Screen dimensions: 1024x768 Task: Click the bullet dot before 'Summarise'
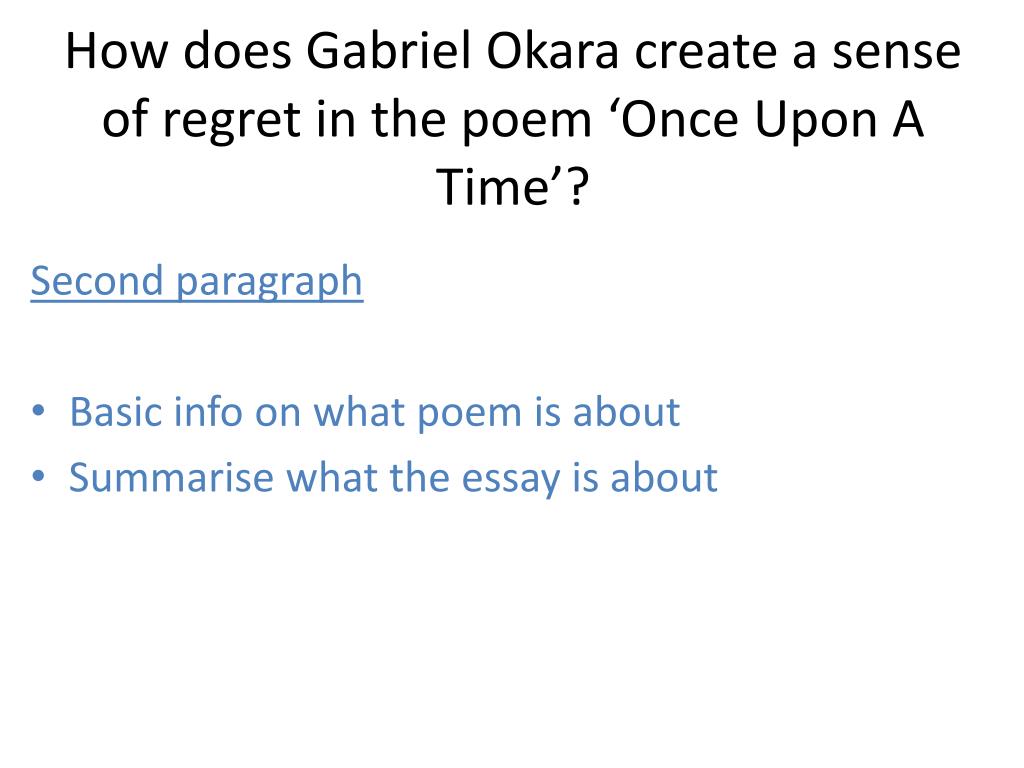pyautogui.click(x=39, y=476)
